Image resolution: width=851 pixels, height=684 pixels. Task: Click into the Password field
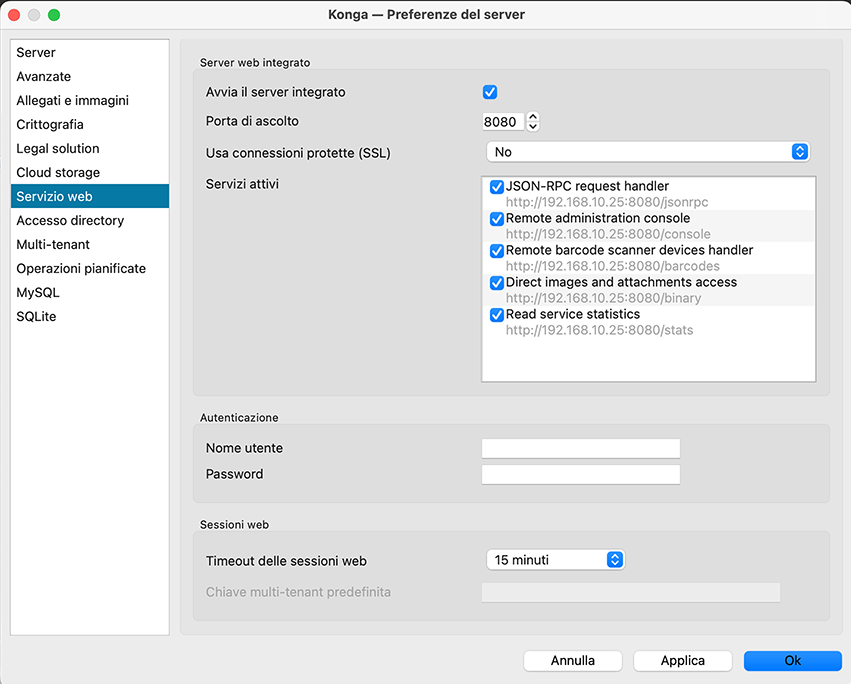pos(580,474)
